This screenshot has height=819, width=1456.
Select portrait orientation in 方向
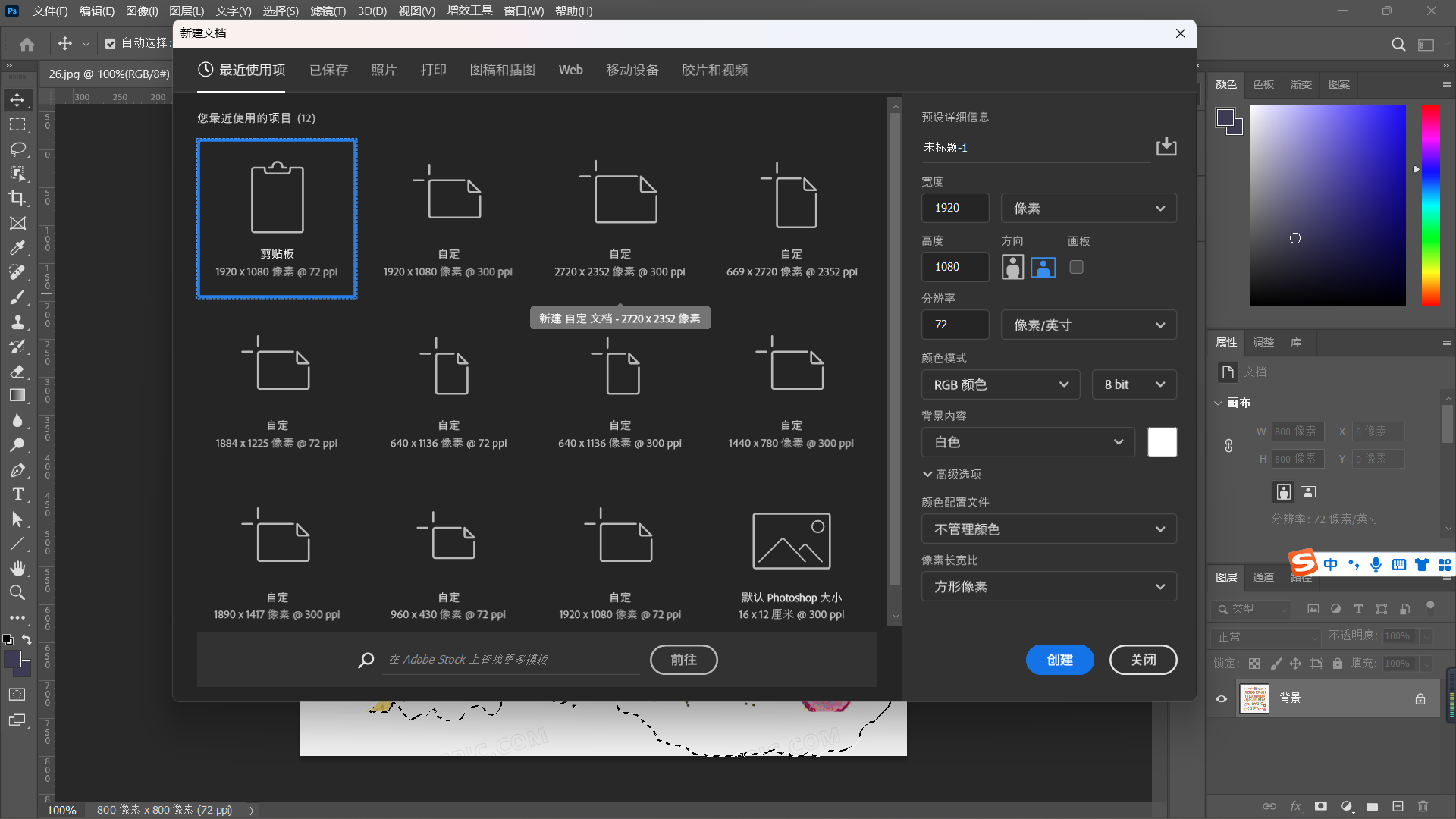1012,267
